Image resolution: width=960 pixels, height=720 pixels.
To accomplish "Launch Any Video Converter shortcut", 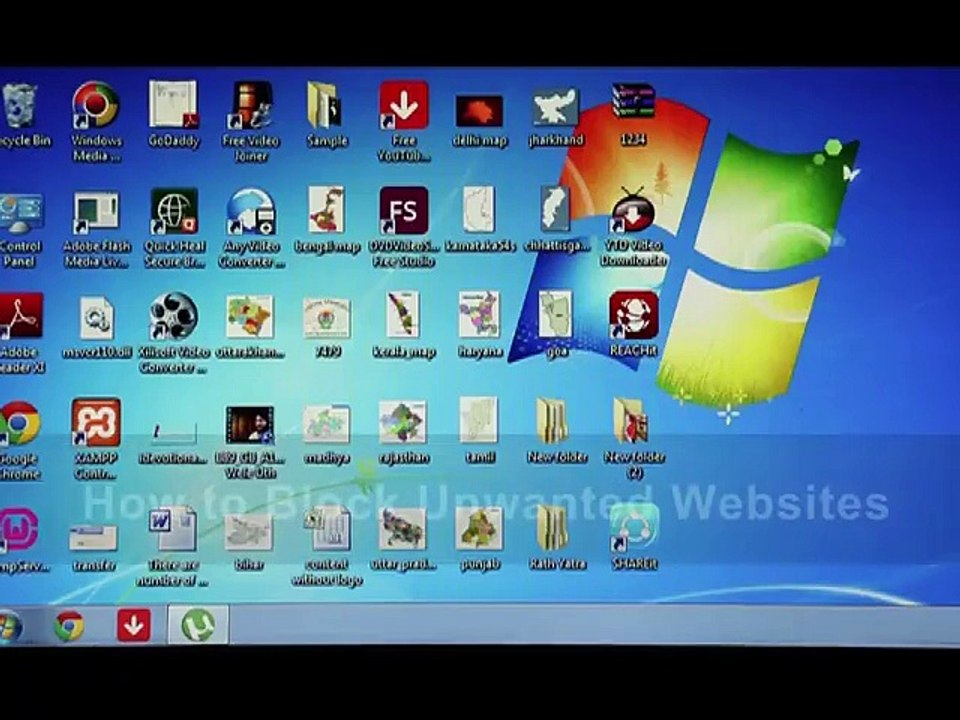I will coord(251,212).
